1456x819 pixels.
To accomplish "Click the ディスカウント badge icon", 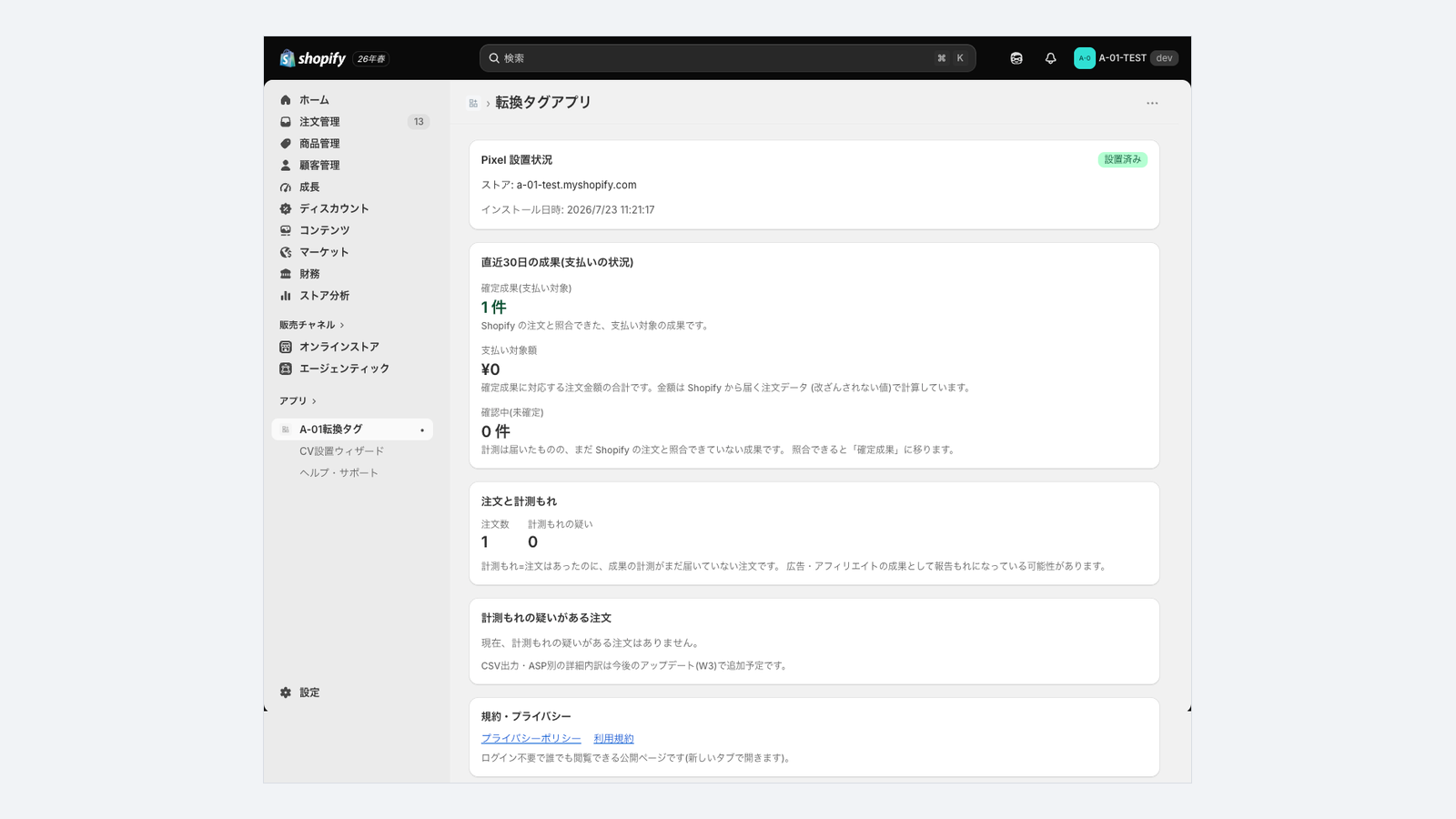I will pos(286,208).
